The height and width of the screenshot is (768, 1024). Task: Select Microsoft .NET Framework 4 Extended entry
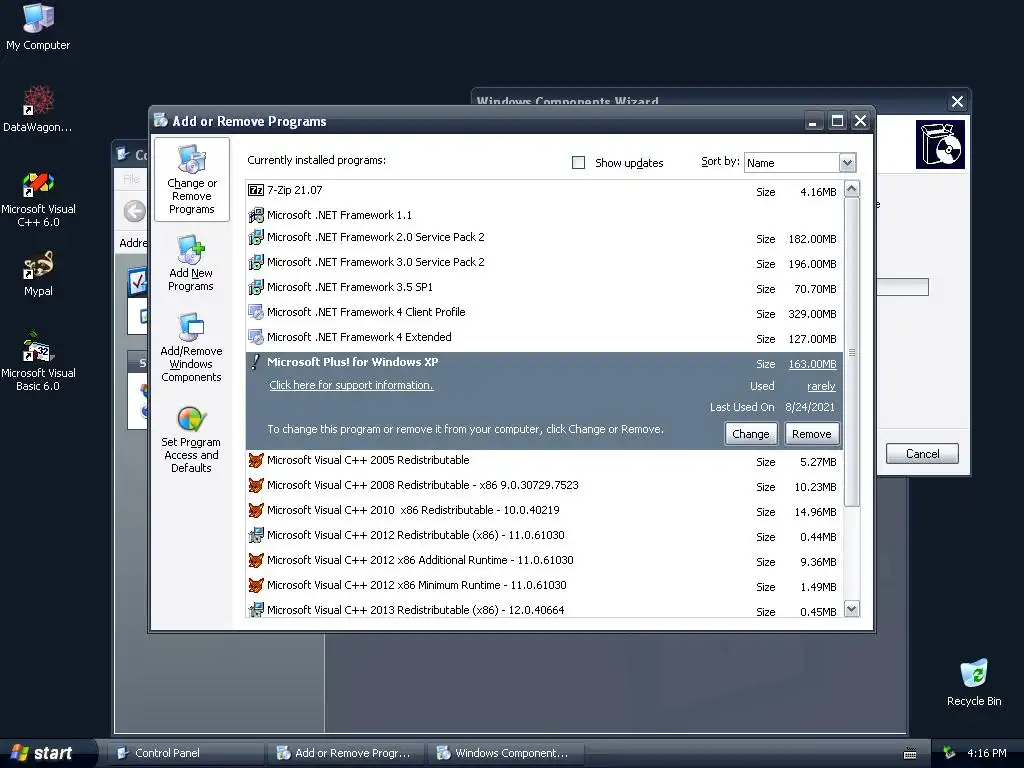(x=544, y=338)
